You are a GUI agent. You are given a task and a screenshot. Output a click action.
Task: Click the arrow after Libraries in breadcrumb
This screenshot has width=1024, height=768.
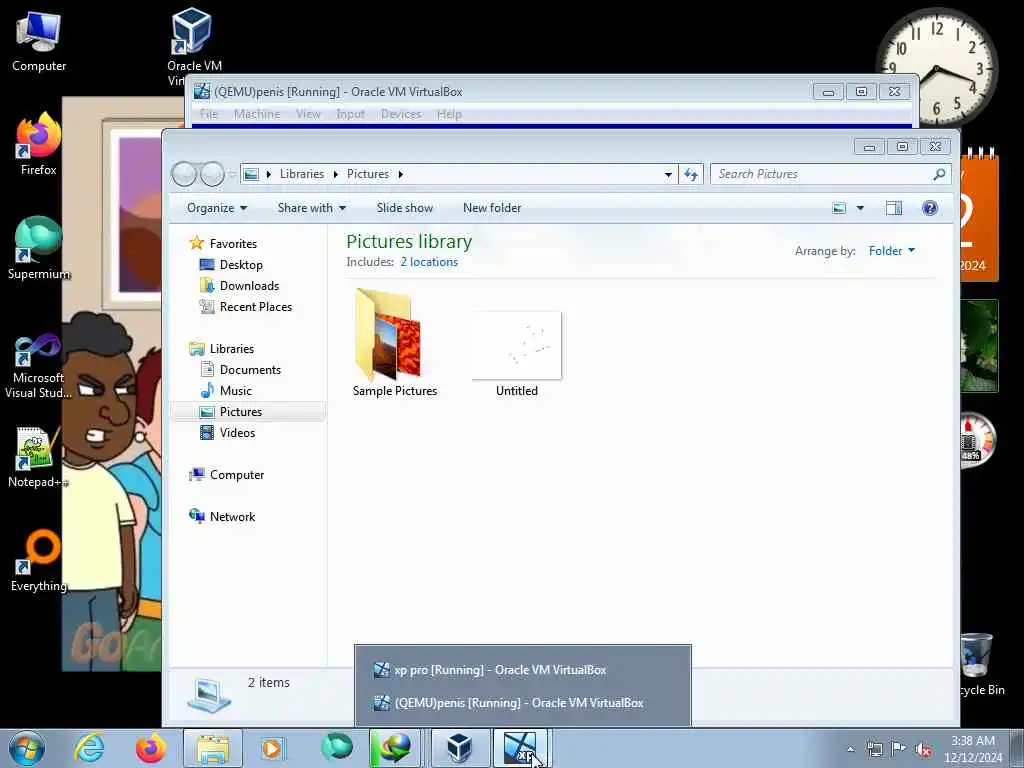tap(336, 174)
